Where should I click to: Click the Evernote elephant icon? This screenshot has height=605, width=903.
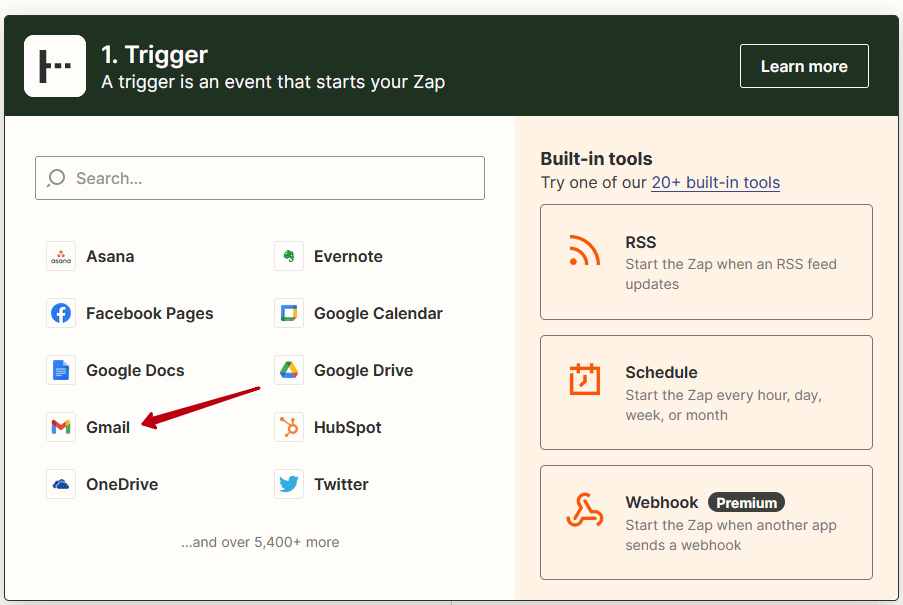click(x=289, y=256)
